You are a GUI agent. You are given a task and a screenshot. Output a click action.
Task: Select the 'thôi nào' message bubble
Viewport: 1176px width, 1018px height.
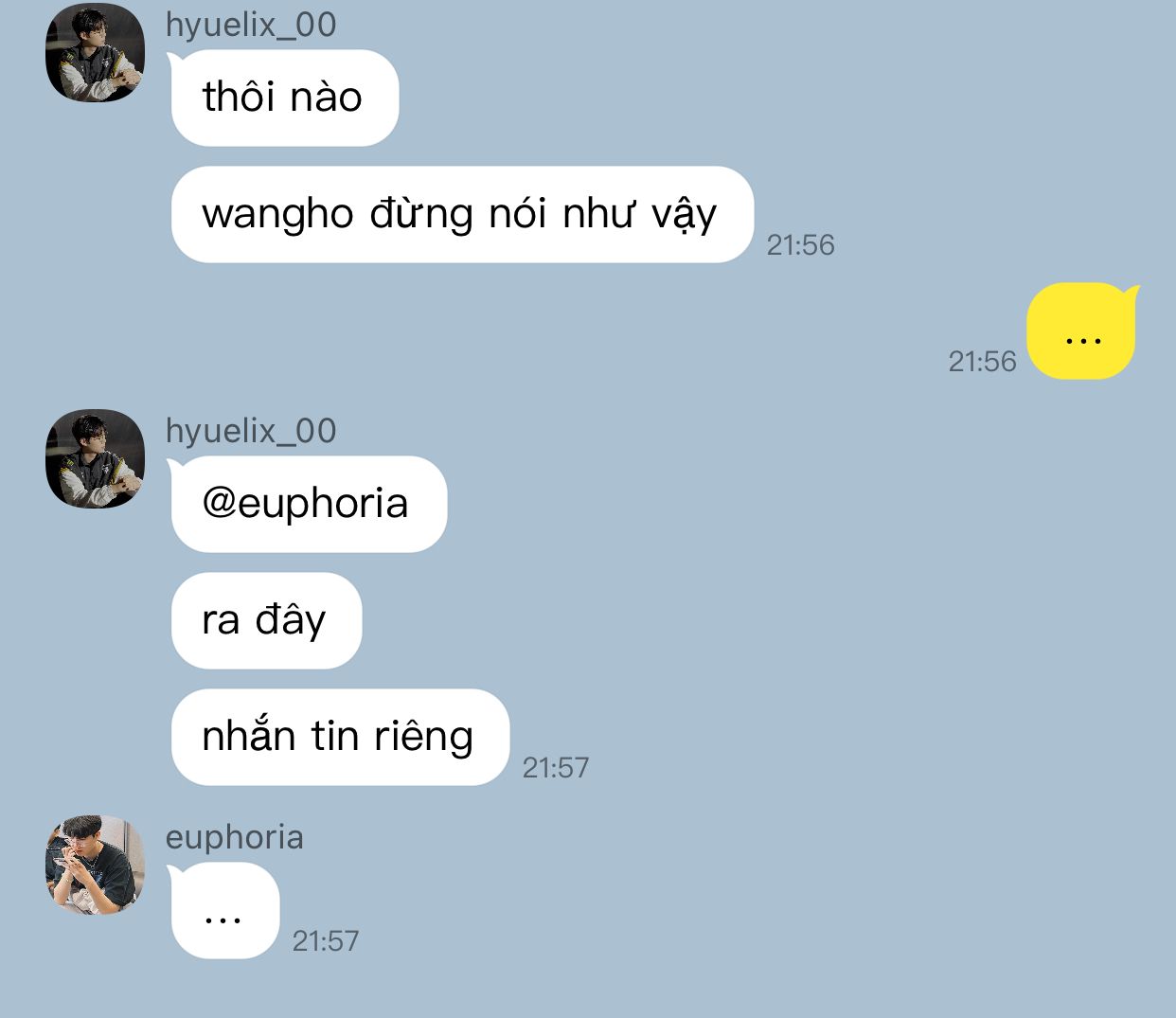click(284, 98)
